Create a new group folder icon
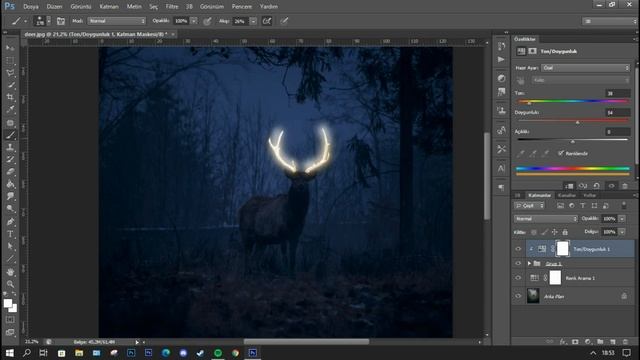Image resolution: width=640 pixels, height=360 pixels. (600, 342)
